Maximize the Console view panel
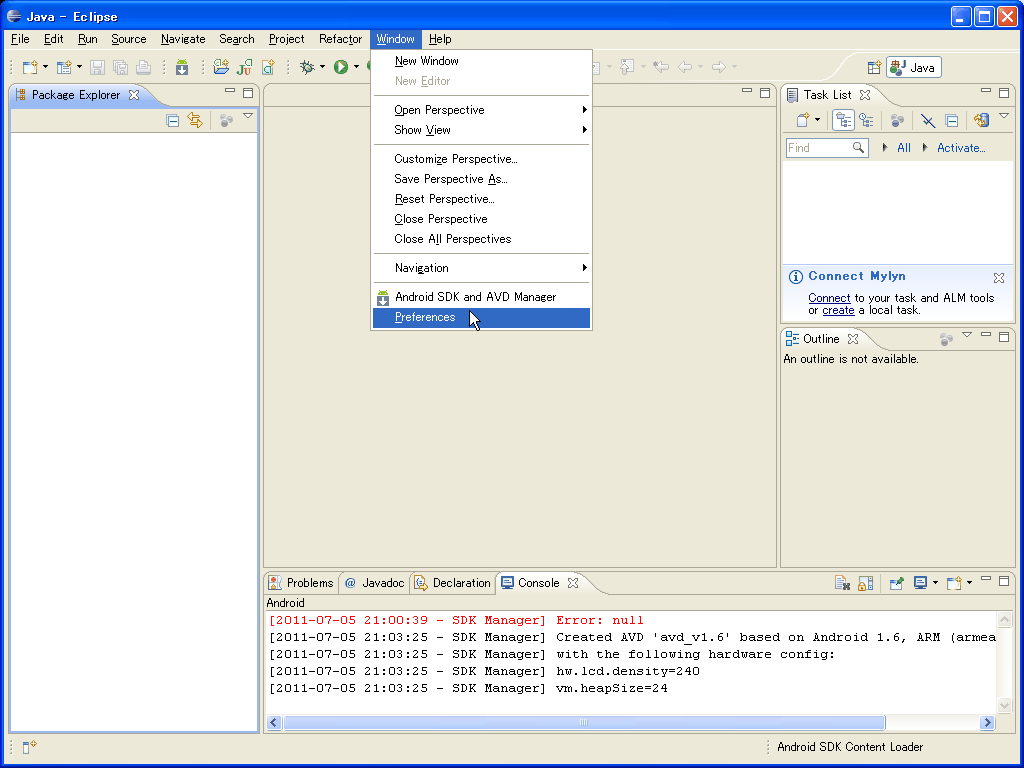The image size is (1024, 768). click(x=1004, y=580)
